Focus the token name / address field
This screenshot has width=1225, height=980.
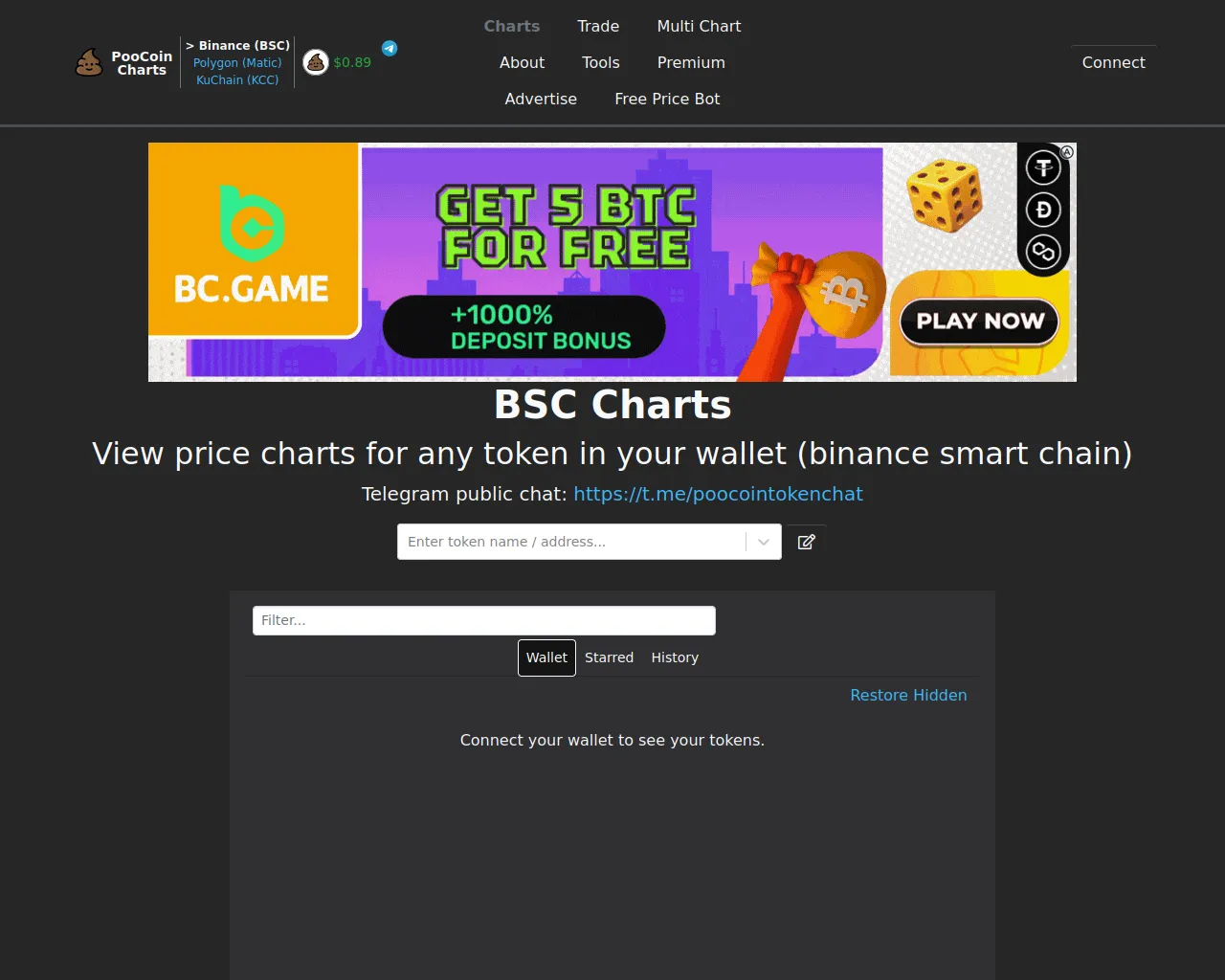click(x=571, y=542)
